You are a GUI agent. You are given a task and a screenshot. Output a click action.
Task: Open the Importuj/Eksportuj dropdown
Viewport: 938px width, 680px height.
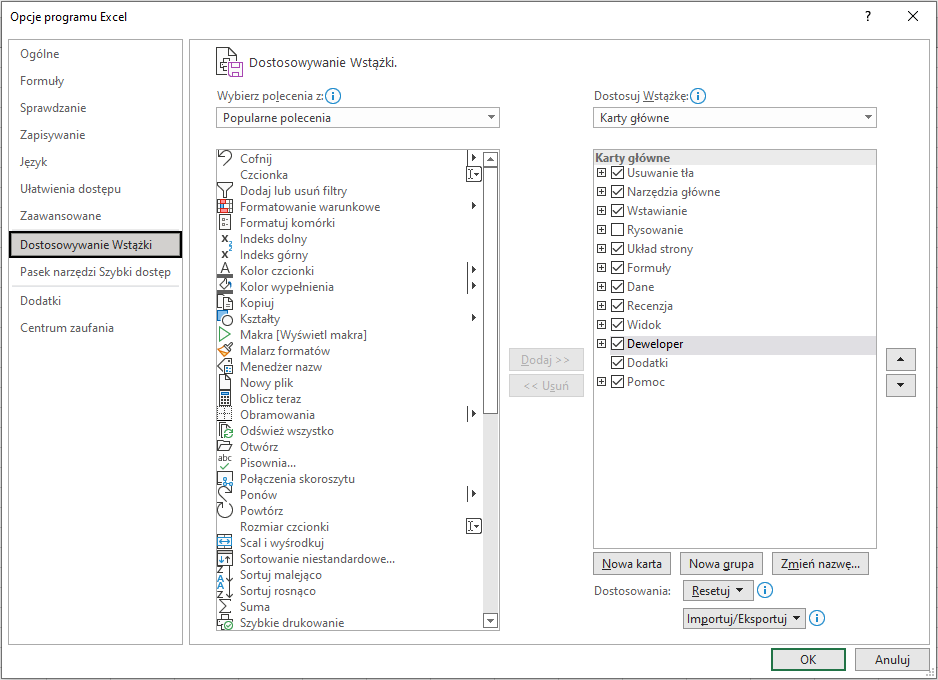coord(744,618)
